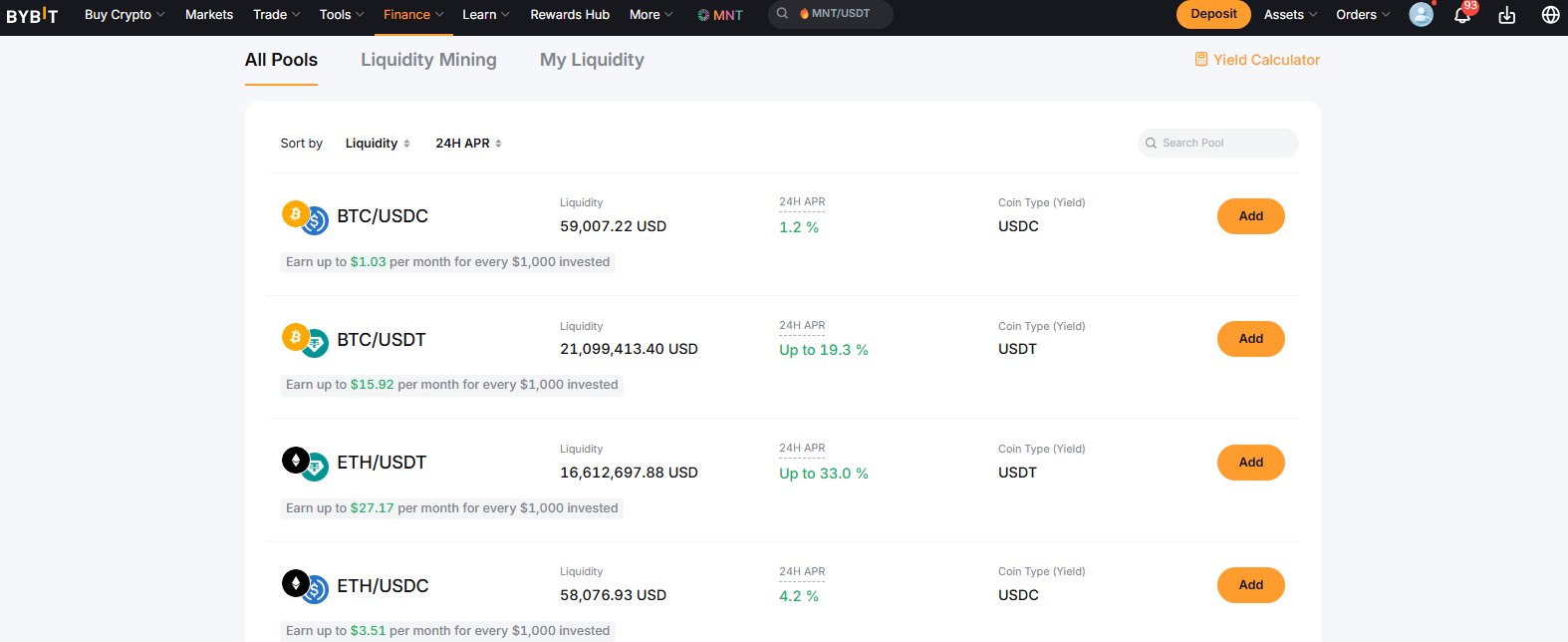Click the 16,612,697.88 USD liquidity value

[x=629, y=473]
